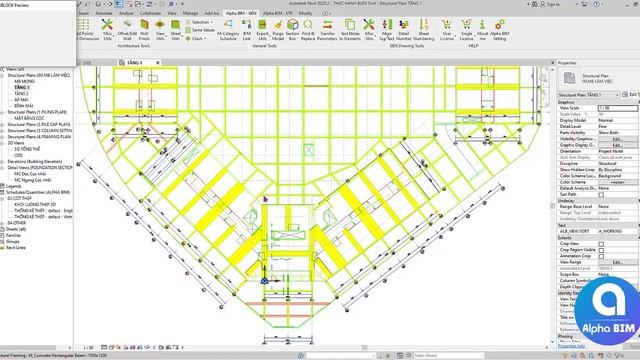640x360 pixels.
Task: Expand Elevations (Building Elevation) node
Action: pyautogui.click(x=2, y=162)
